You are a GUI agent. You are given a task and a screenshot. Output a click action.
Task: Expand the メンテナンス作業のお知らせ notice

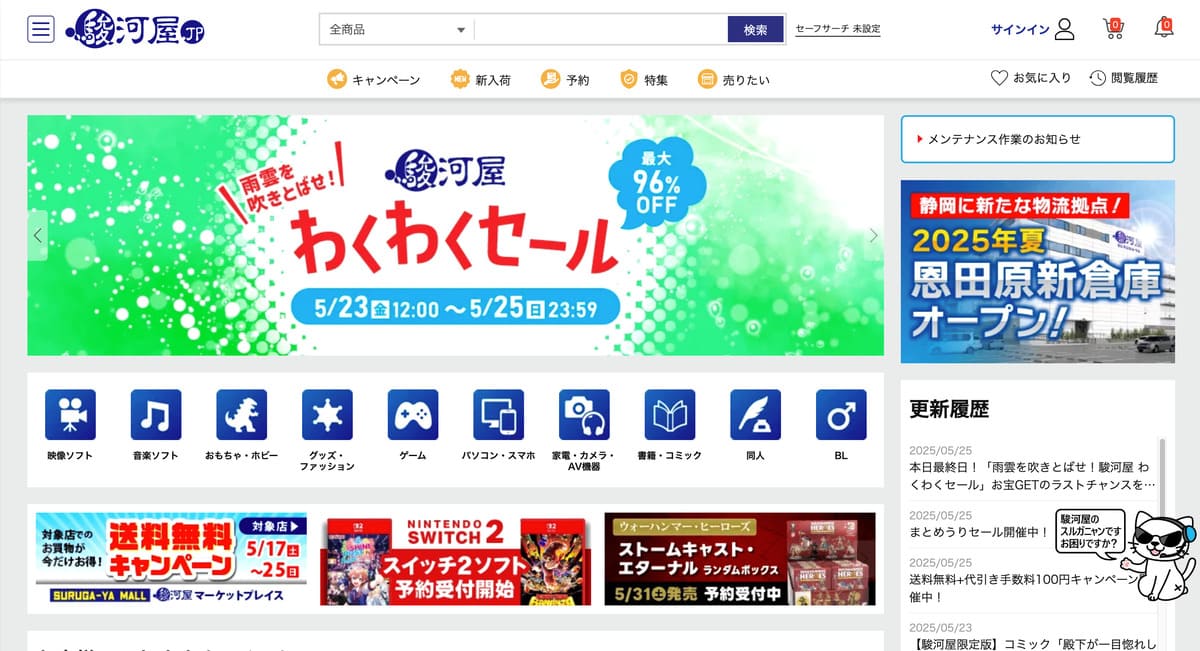(x=1038, y=139)
